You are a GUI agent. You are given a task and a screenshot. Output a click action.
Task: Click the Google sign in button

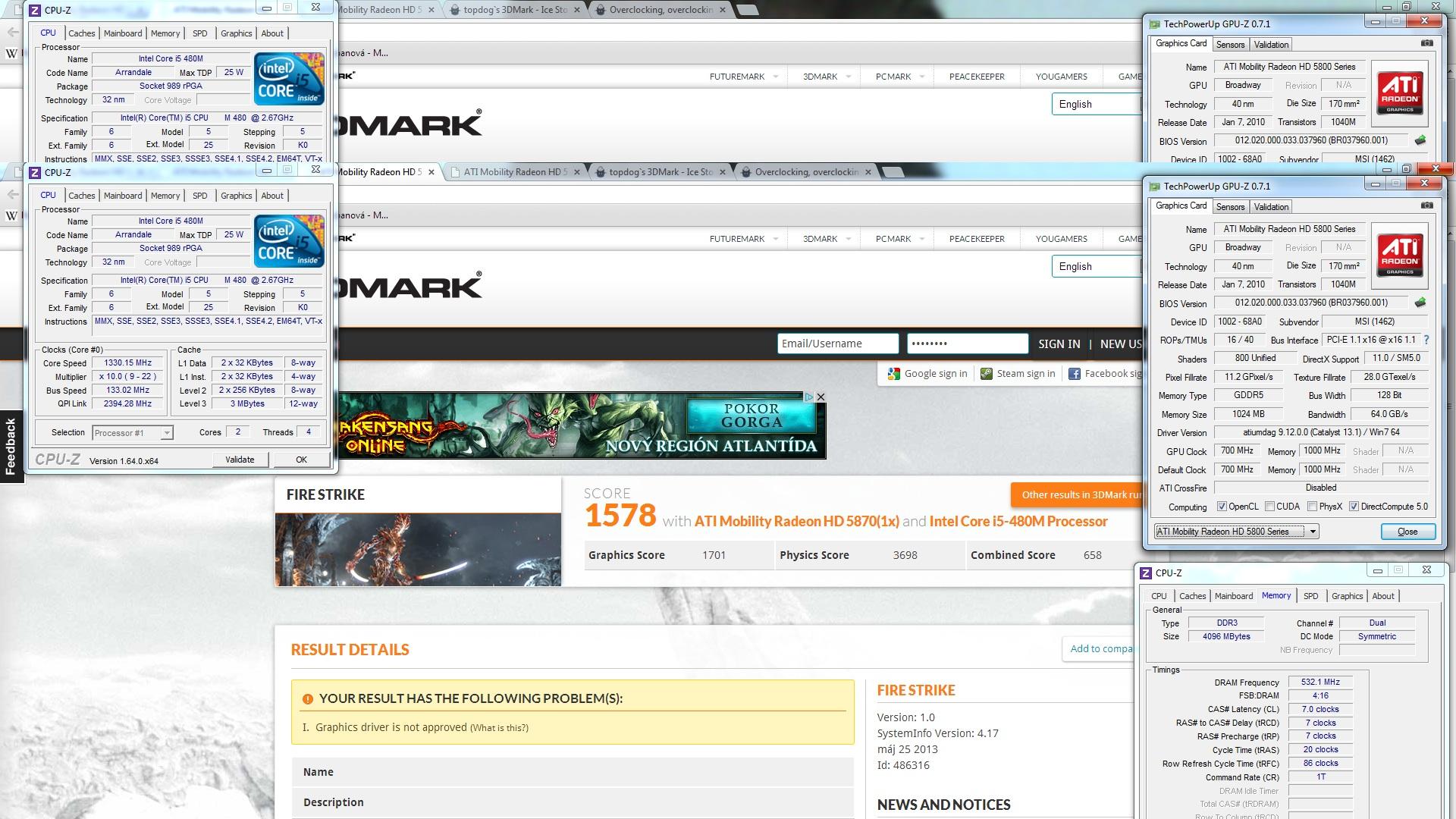[927, 374]
